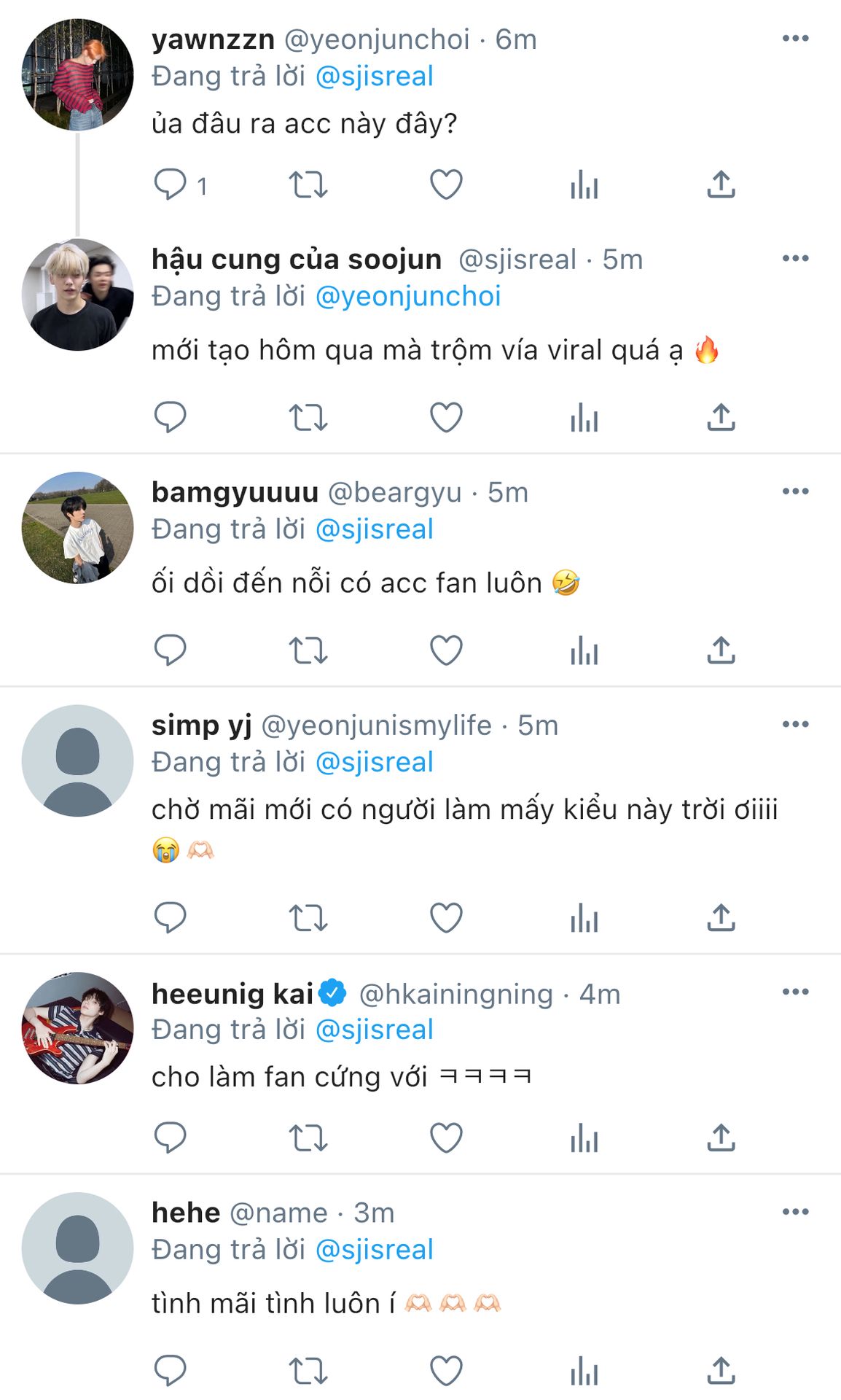Share hậu cung của soojun's tweet
Image resolution: width=841 pixels, height=1400 pixels.
point(721,418)
